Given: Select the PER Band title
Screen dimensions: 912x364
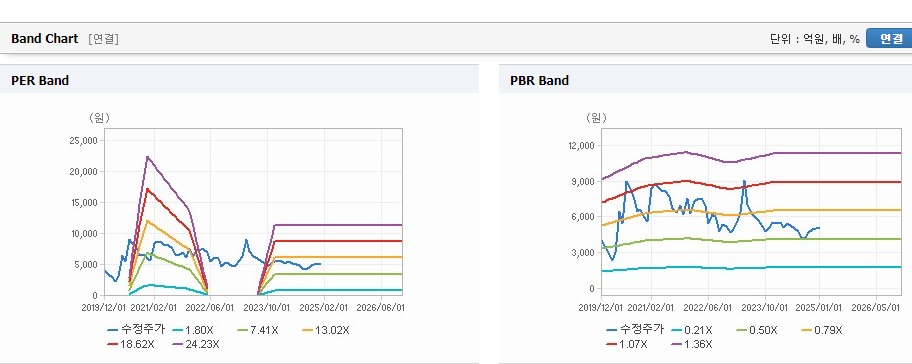Looking at the screenshot, I should pyautogui.click(x=40, y=81).
